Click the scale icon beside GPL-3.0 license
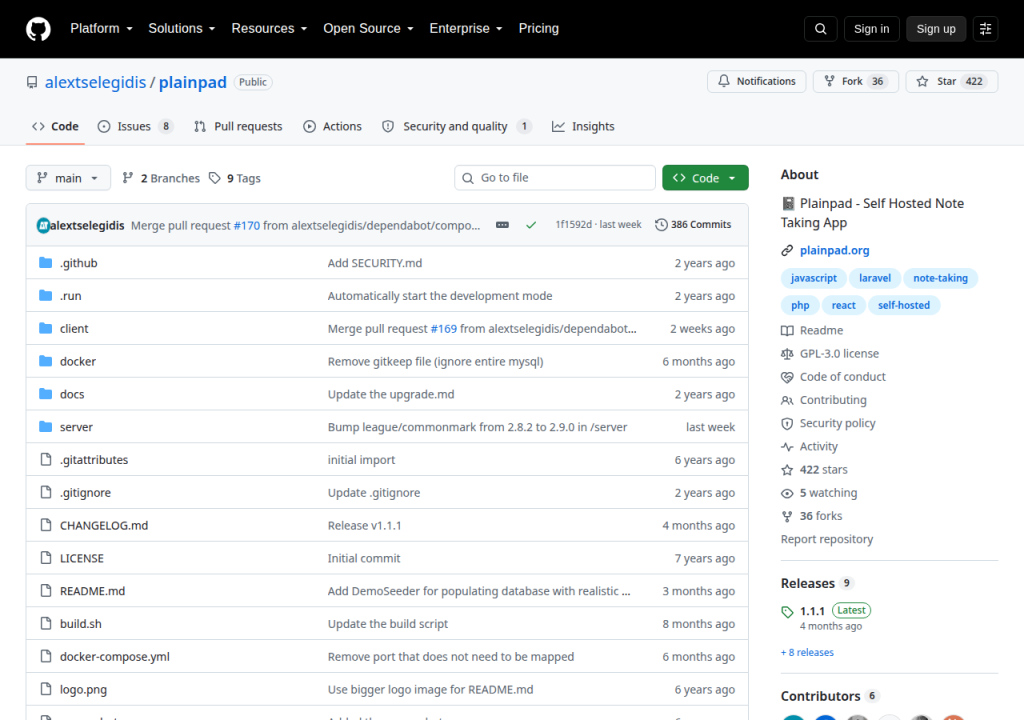Image resolution: width=1024 pixels, height=720 pixels. click(x=787, y=353)
